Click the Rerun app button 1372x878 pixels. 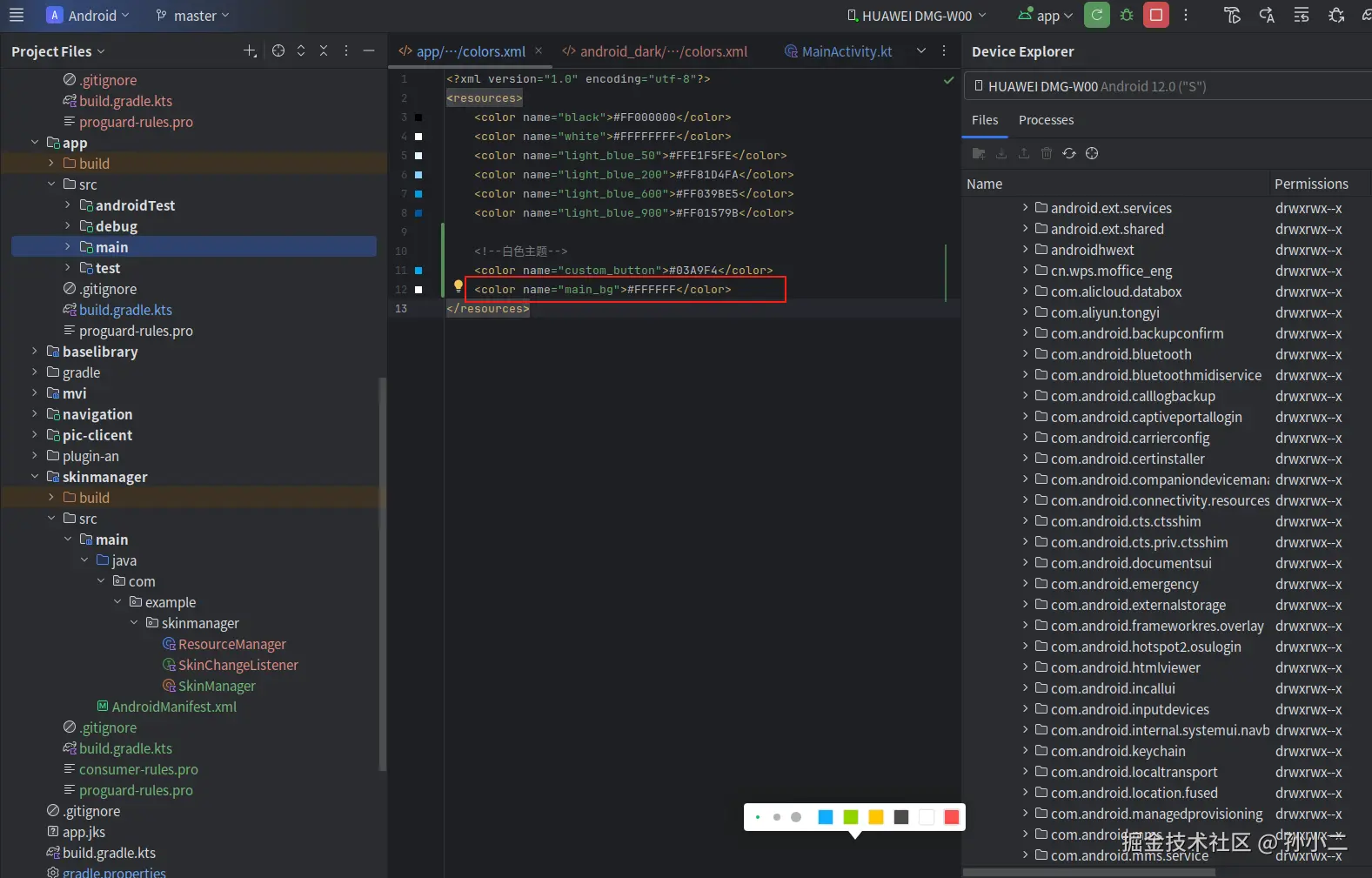[x=1097, y=15]
